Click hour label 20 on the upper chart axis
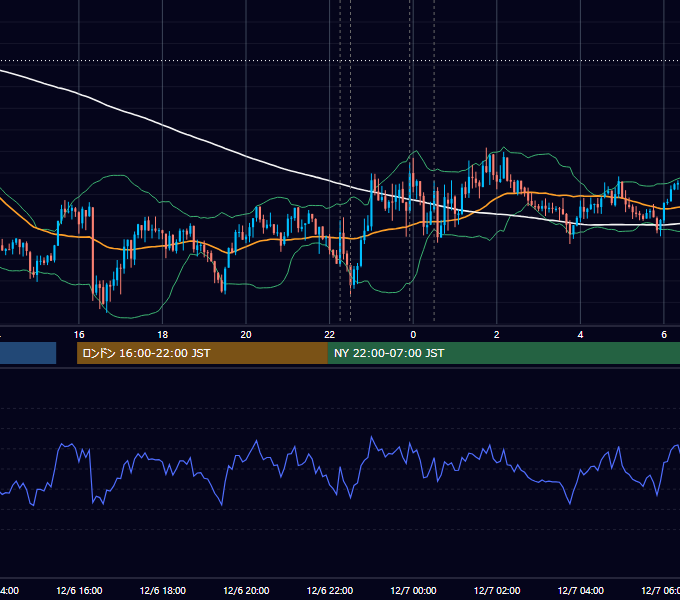This screenshot has width=680, height=600. coord(246,335)
